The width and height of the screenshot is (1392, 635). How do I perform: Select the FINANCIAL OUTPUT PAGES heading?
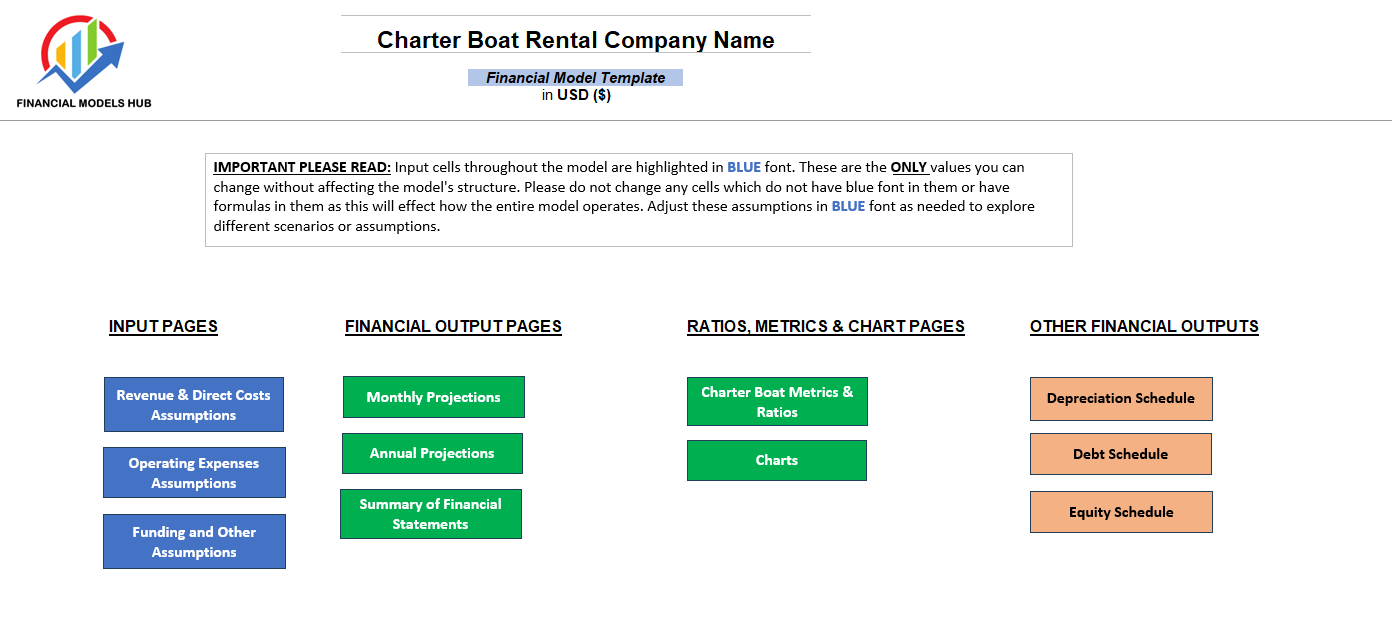click(x=453, y=326)
